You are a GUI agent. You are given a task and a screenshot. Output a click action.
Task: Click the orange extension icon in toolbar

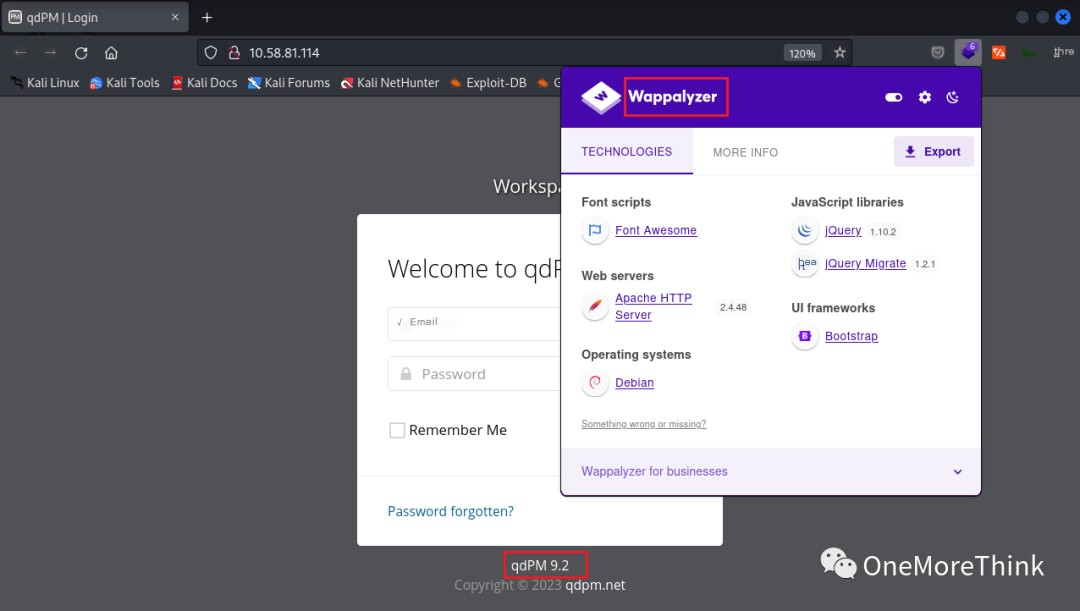pyautogui.click(x=999, y=52)
